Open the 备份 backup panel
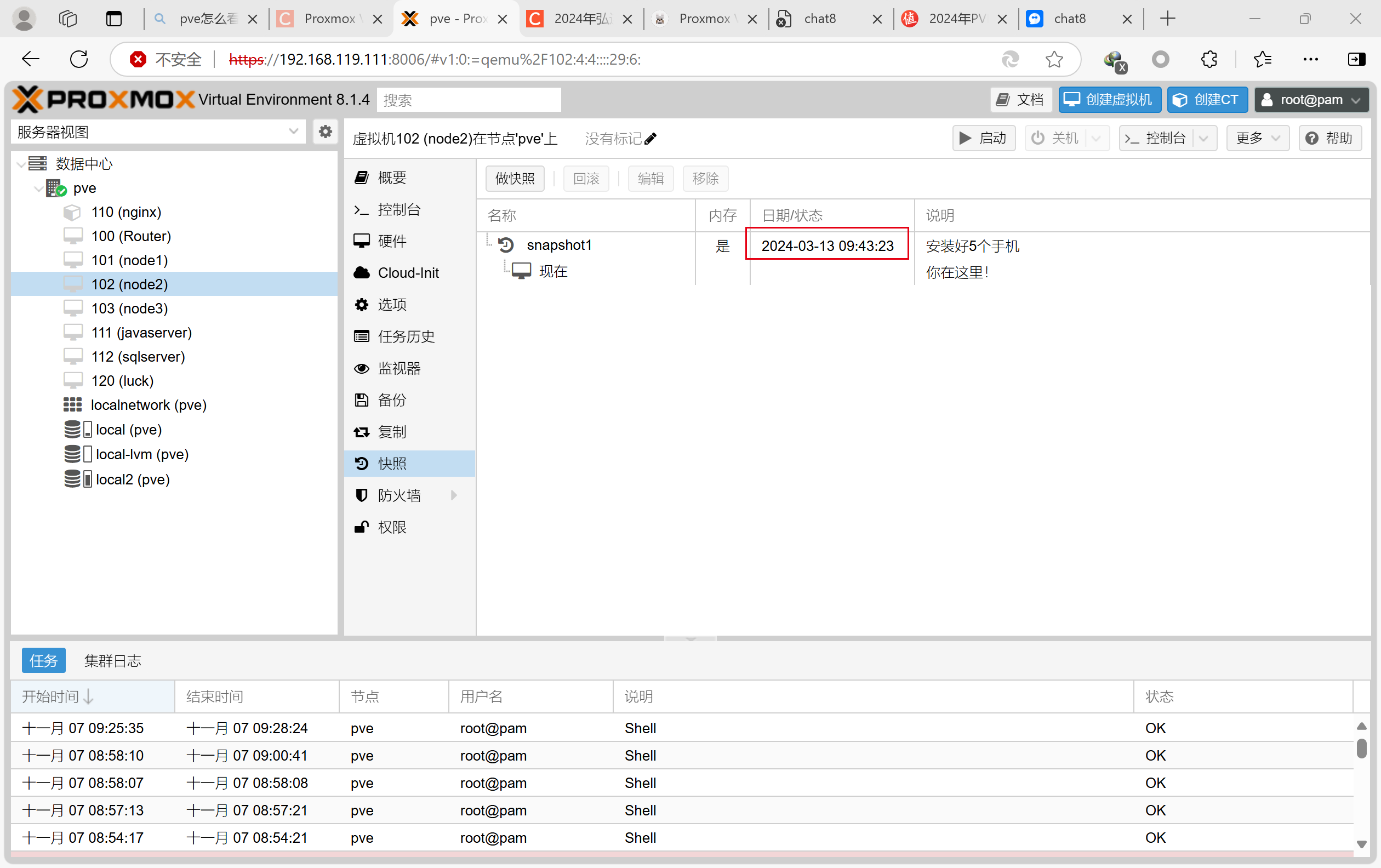 click(x=409, y=400)
